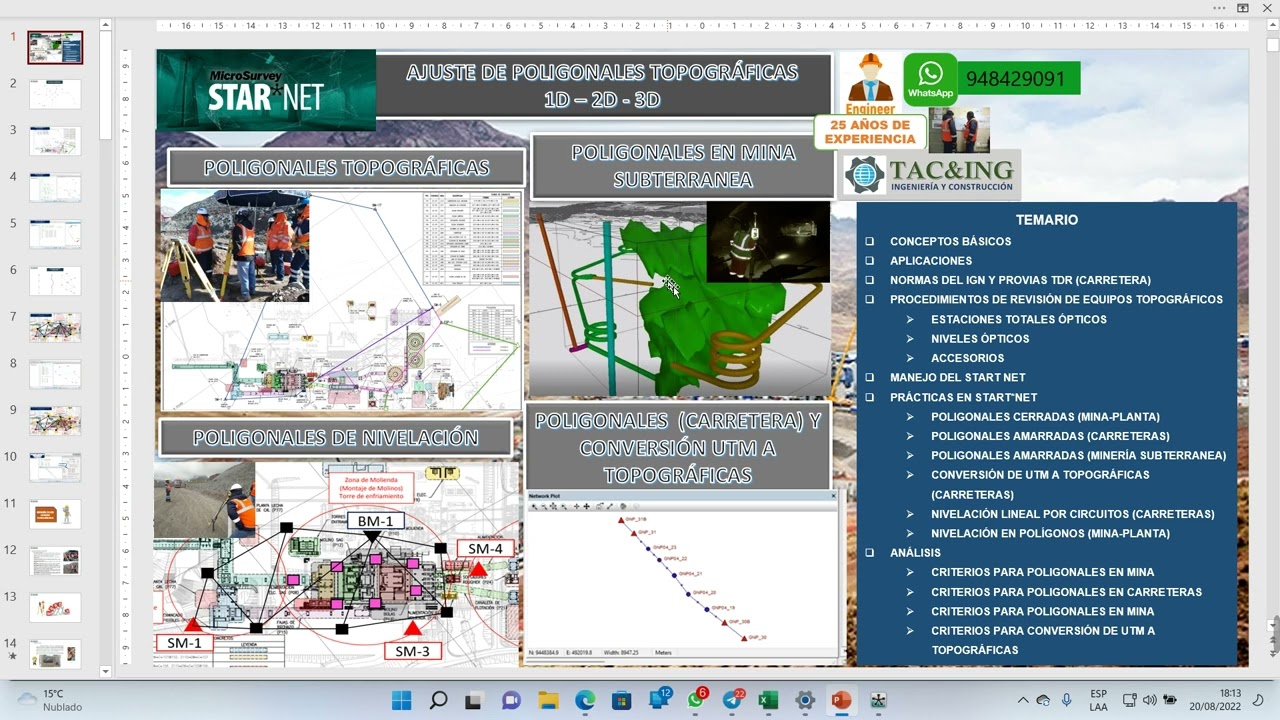Click slide panel scroll-down arrow

pos(106,671)
